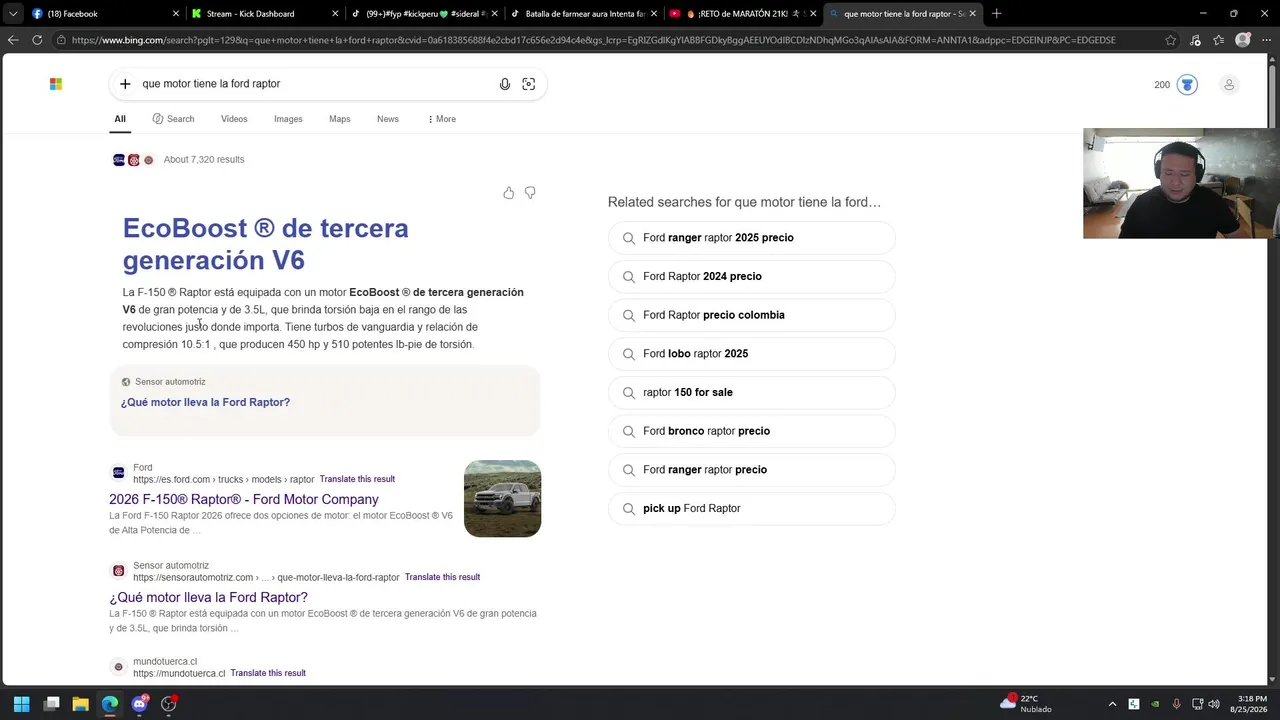Expand the More search options menu
Screen dimensions: 1280x720
pos(441,119)
